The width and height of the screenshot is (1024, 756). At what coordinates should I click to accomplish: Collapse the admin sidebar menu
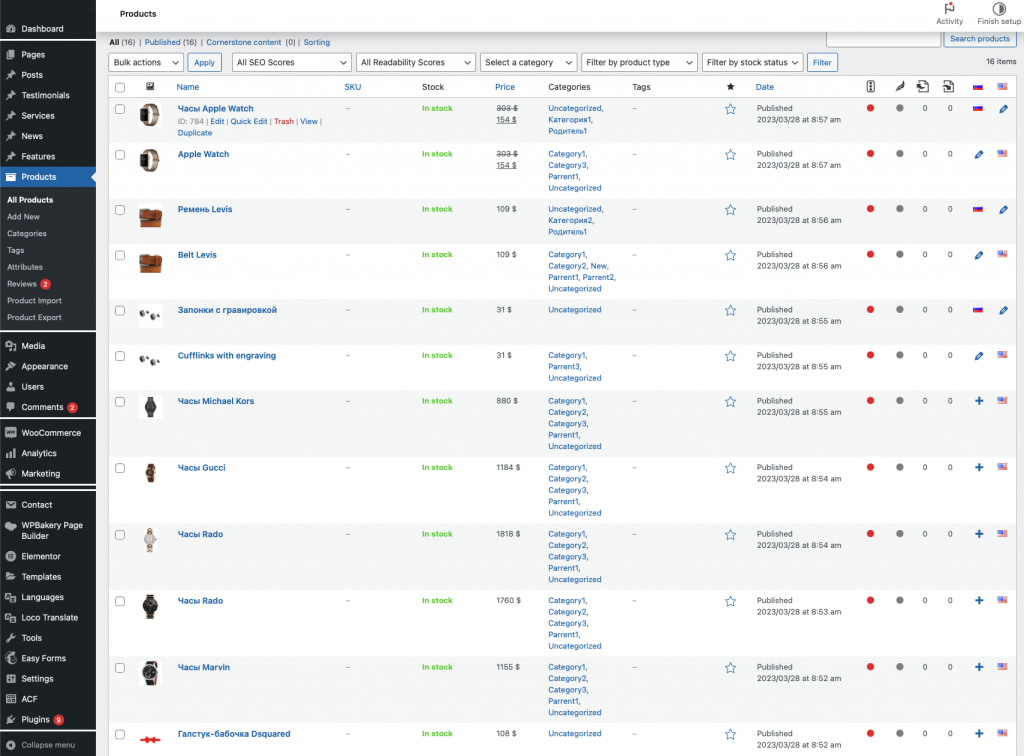pyautogui.click(x=48, y=745)
